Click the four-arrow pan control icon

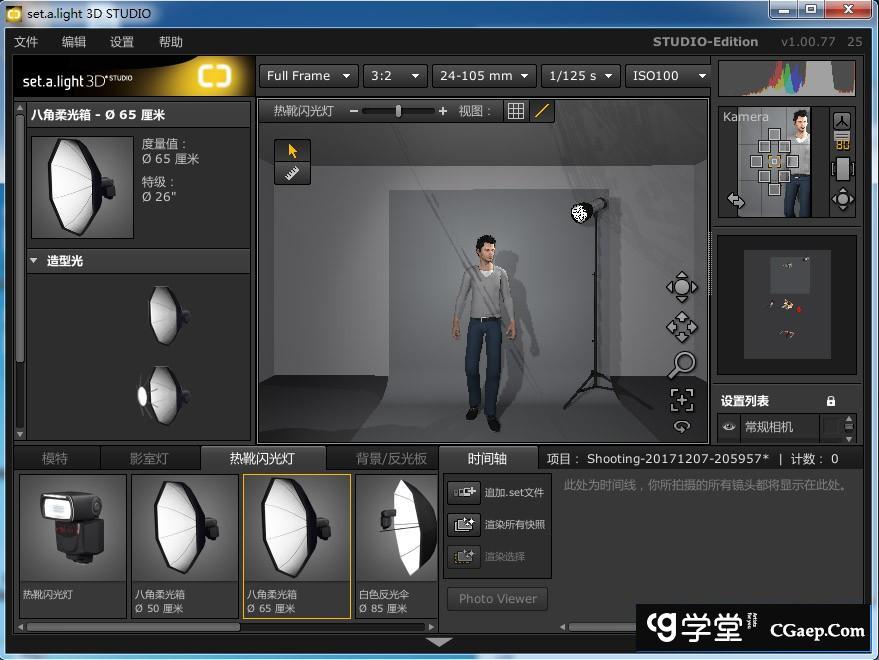click(x=682, y=327)
